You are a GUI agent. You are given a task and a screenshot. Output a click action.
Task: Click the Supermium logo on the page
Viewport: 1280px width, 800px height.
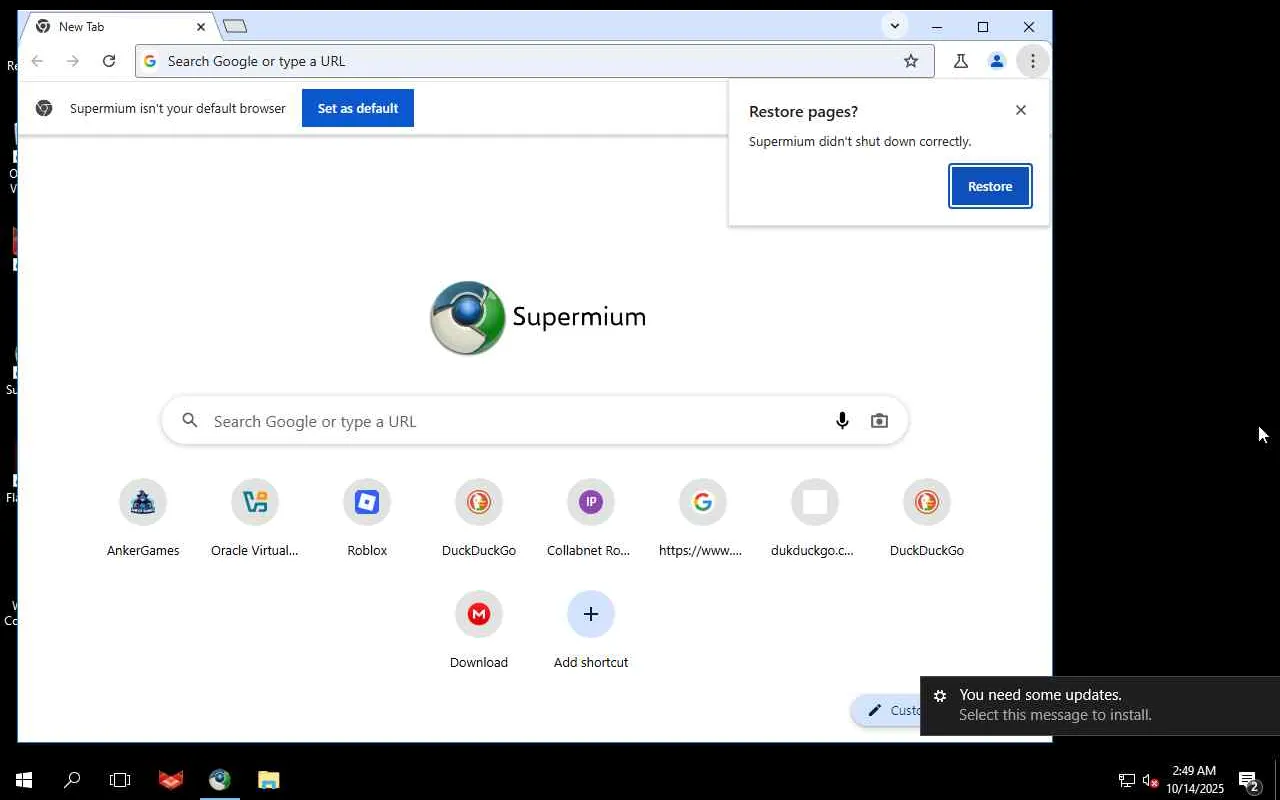(x=538, y=318)
